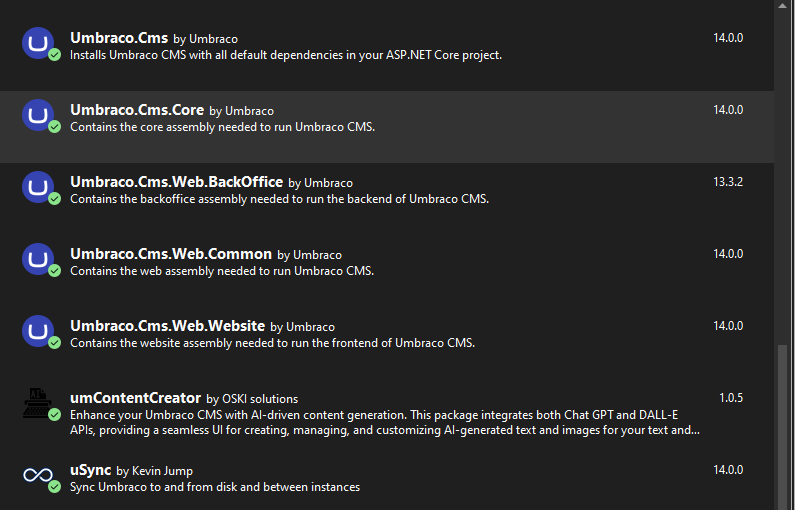Click the Umbraco.Cms package logo icon
This screenshot has width=795, height=510.
pyautogui.click(x=37, y=43)
